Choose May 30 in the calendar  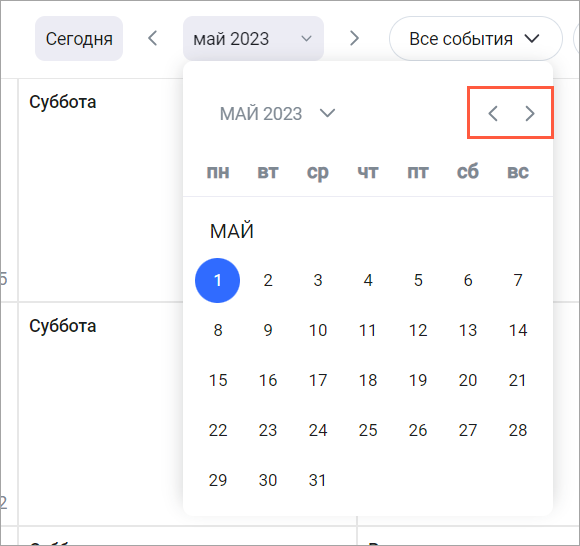click(x=268, y=480)
